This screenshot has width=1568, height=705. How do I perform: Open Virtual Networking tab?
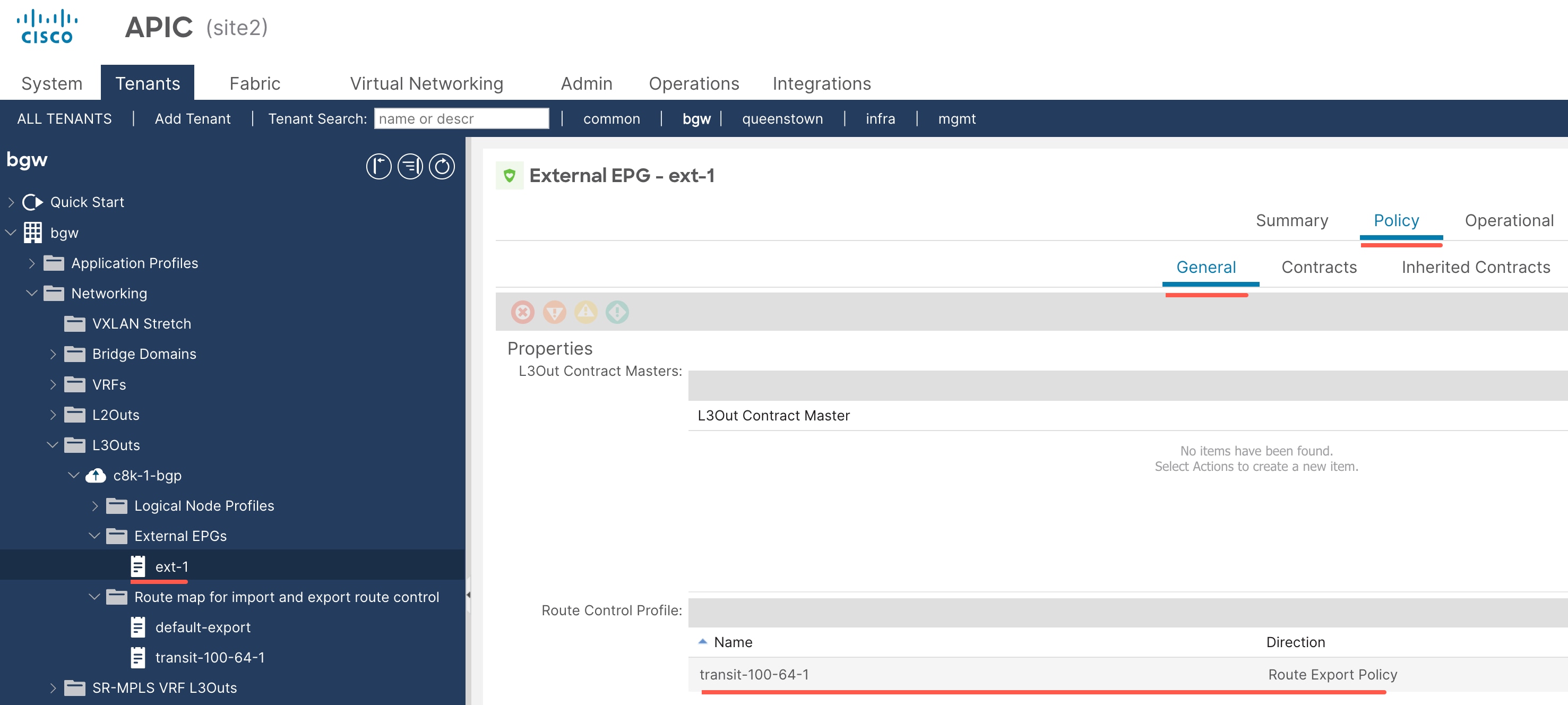[426, 83]
